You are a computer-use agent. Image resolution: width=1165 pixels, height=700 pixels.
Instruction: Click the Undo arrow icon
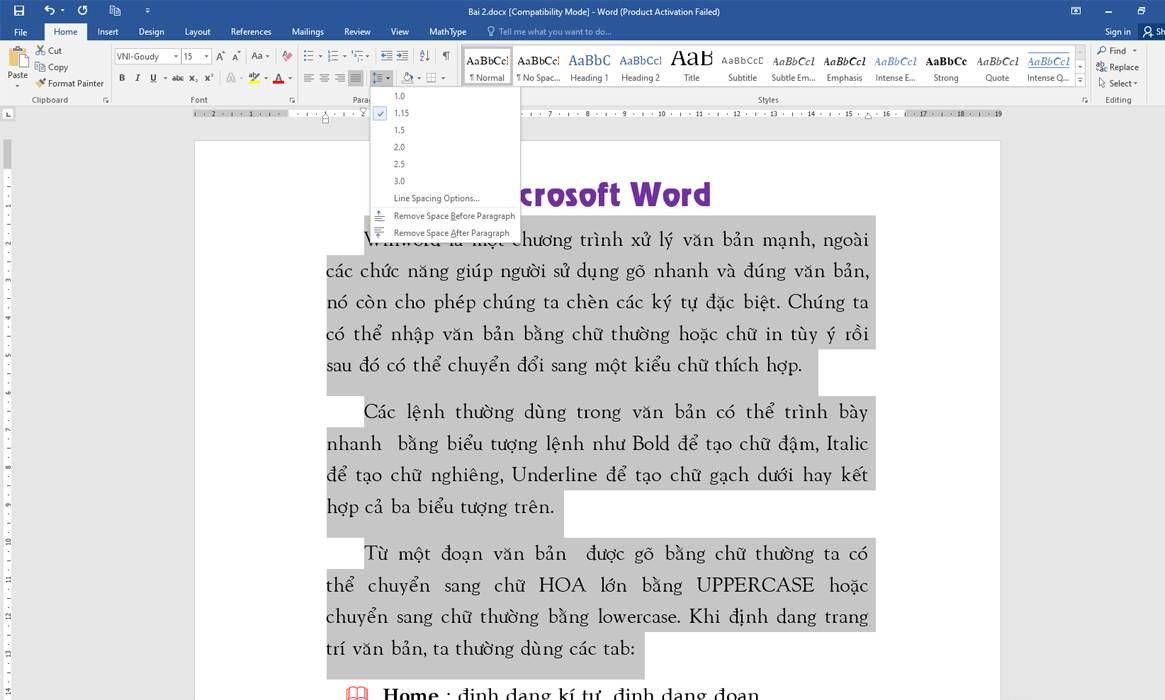pyautogui.click(x=49, y=10)
